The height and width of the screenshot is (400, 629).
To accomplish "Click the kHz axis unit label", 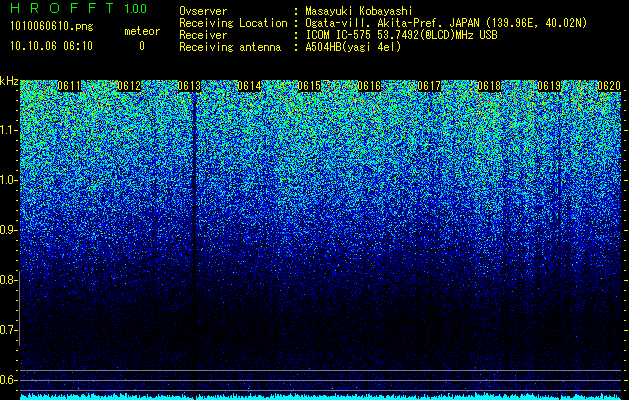I will tap(9, 82).
